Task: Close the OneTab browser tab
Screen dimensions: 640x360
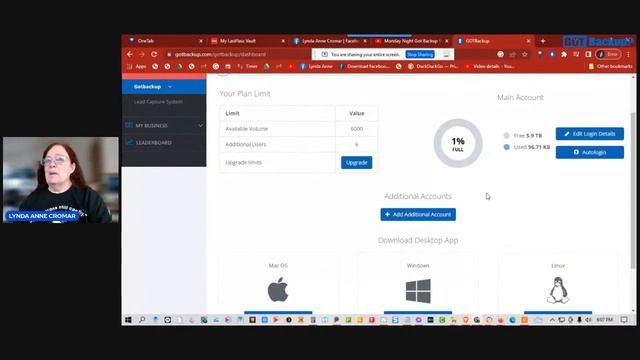Action: (x=201, y=41)
